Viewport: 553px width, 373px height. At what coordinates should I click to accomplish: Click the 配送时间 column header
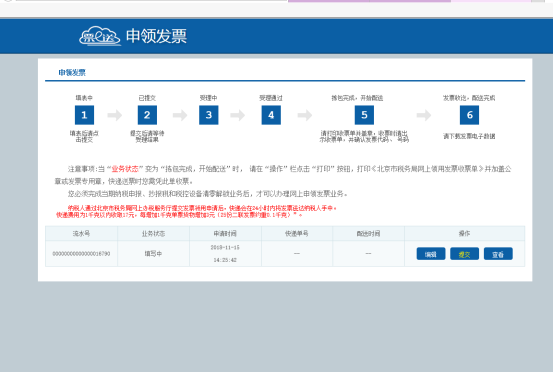coord(368,233)
